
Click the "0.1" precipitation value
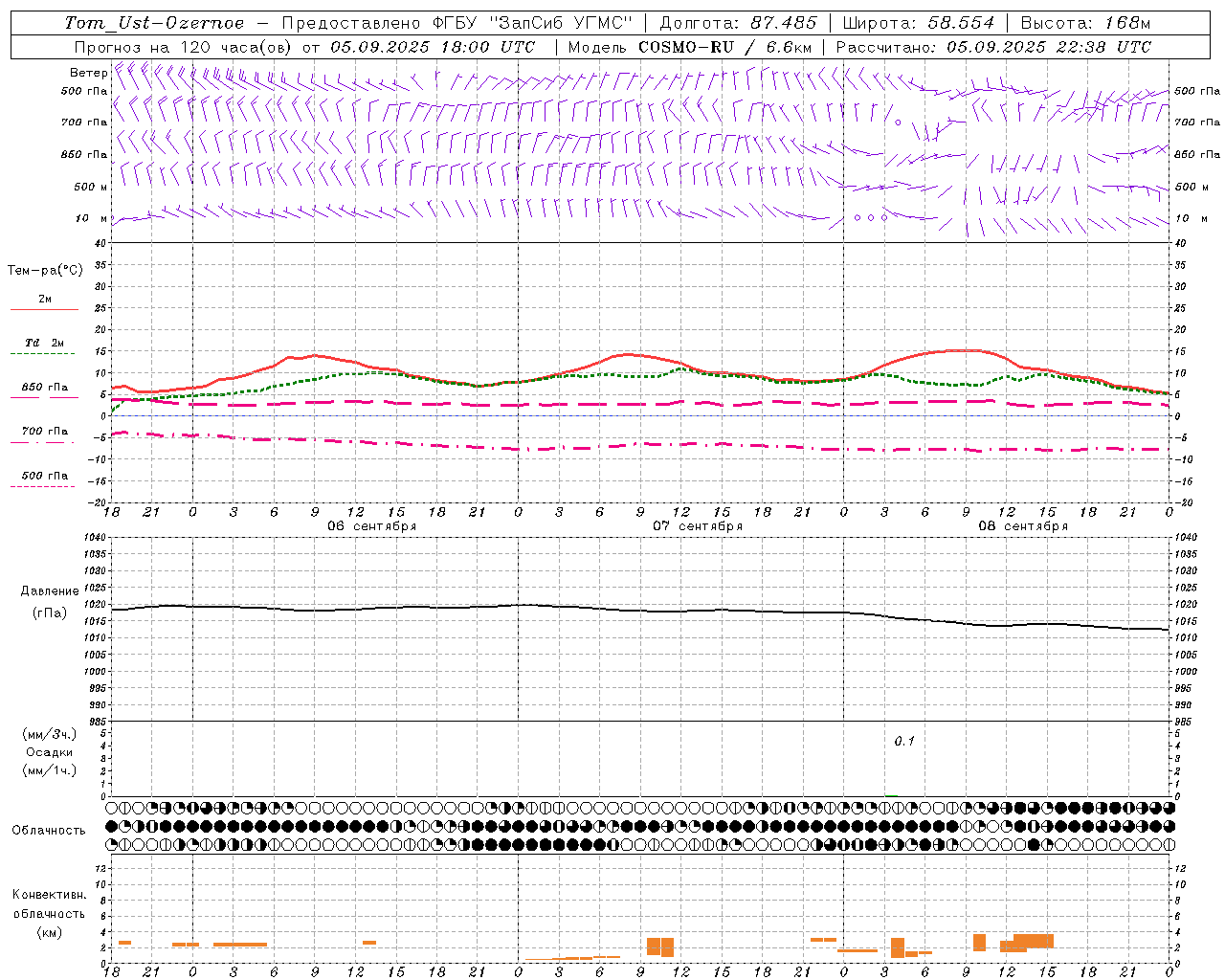coord(904,742)
